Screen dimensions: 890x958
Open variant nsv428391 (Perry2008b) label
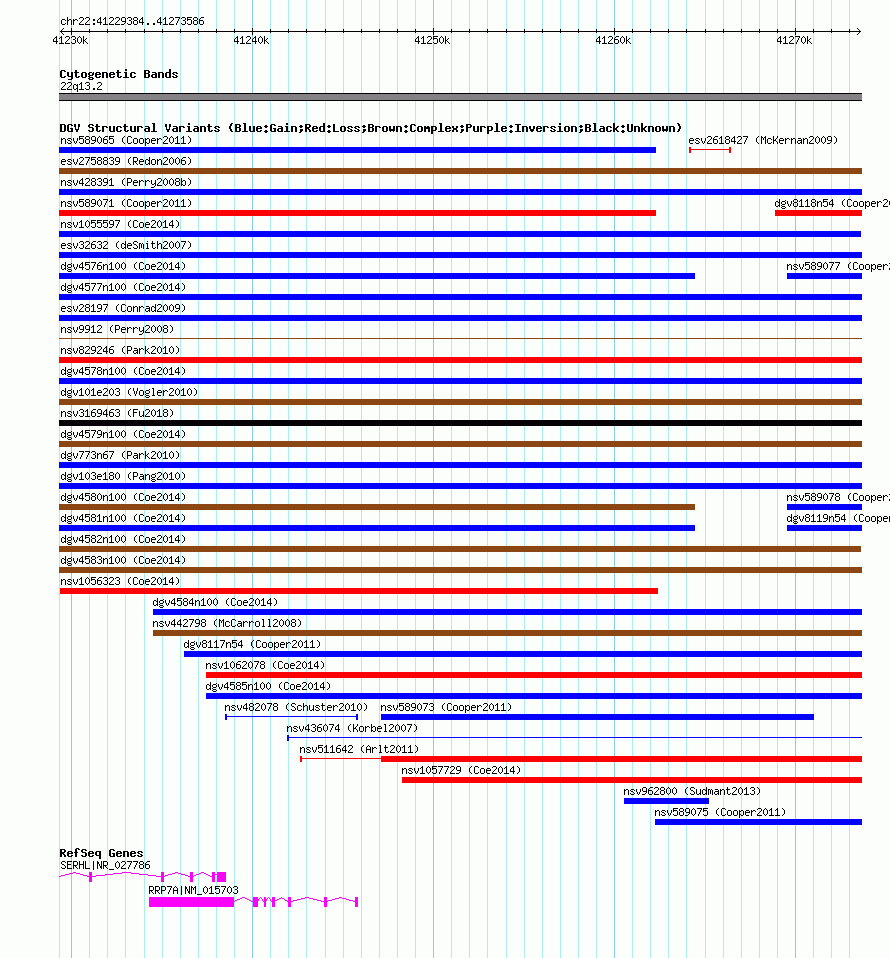click(x=126, y=182)
